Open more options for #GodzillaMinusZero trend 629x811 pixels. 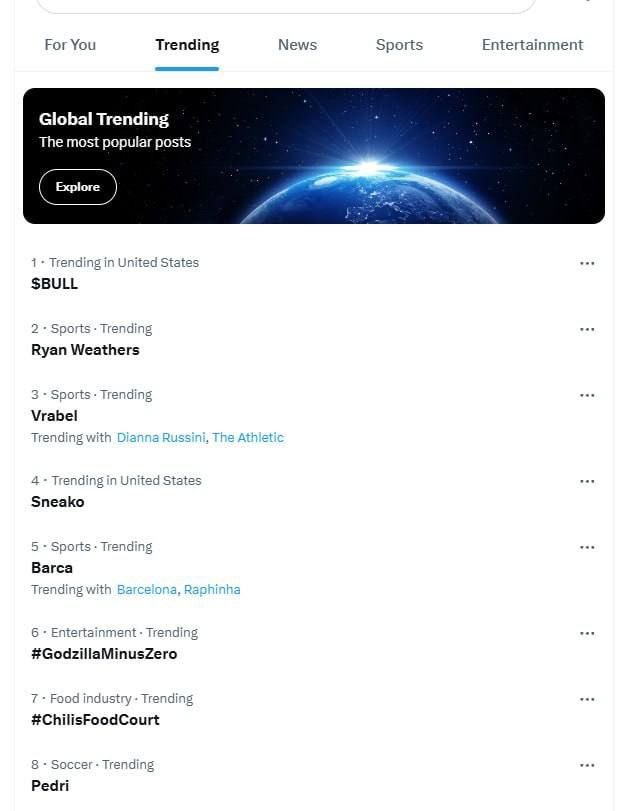[x=587, y=633]
